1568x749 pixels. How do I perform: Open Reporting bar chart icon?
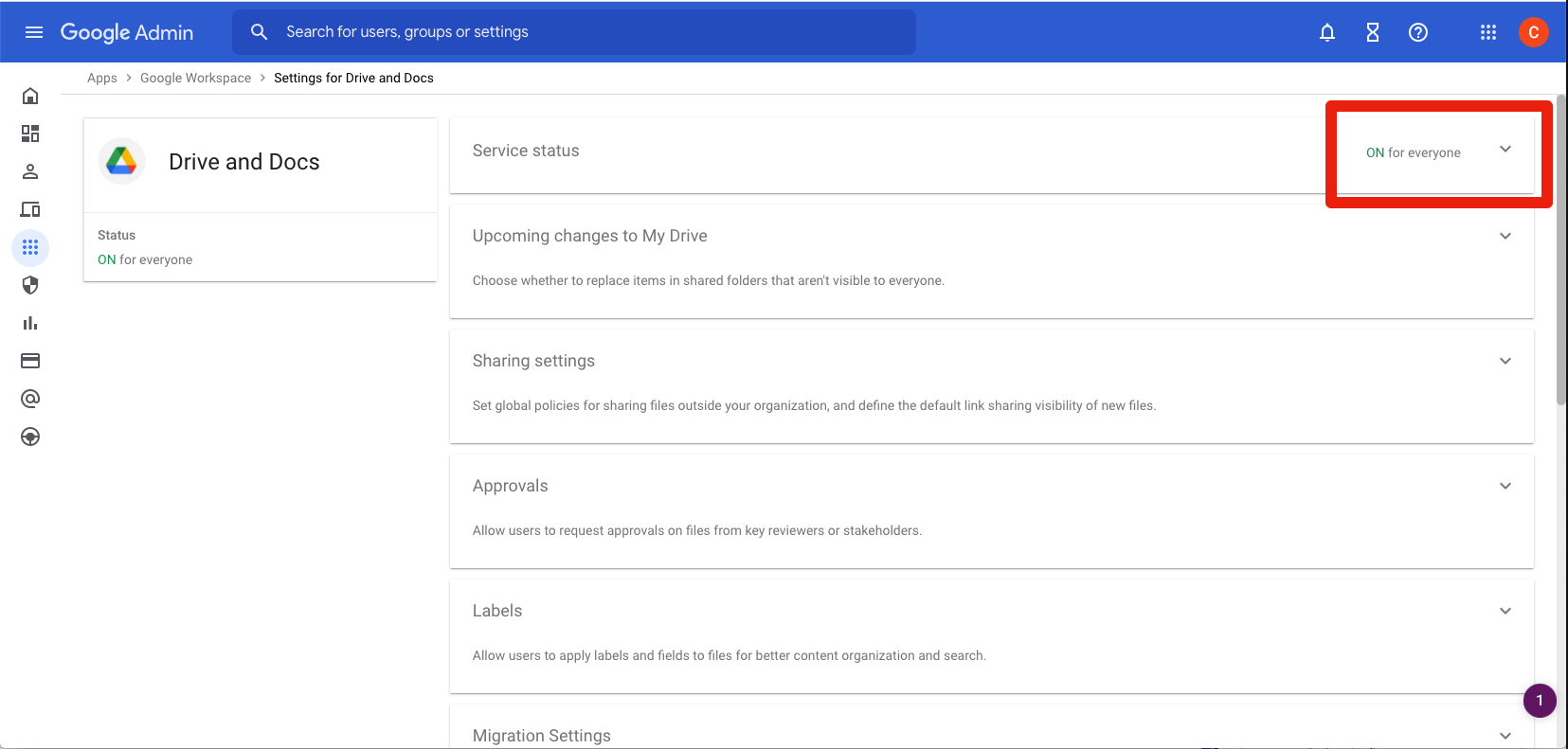pyautogui.click(x=30, y=323)
